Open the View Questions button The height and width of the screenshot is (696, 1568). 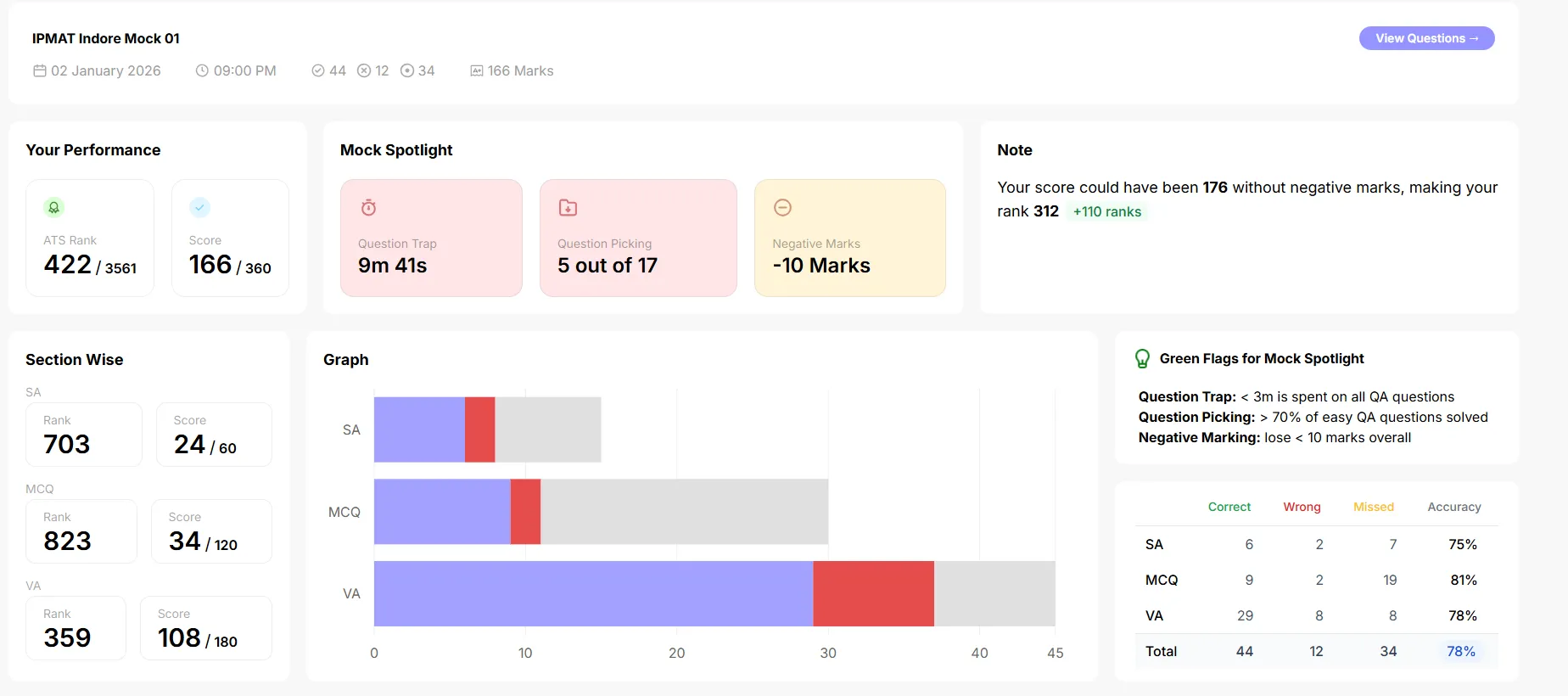[x=1427, y=38]
